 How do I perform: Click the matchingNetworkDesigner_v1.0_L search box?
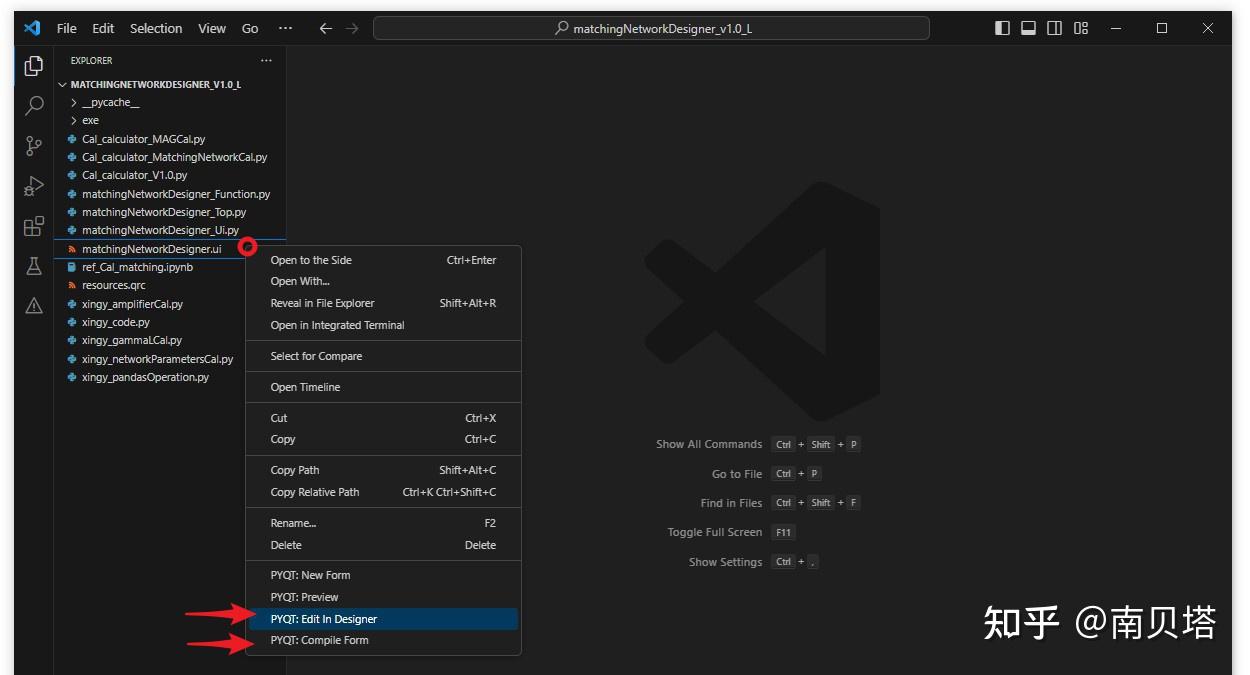coord(651,28)
